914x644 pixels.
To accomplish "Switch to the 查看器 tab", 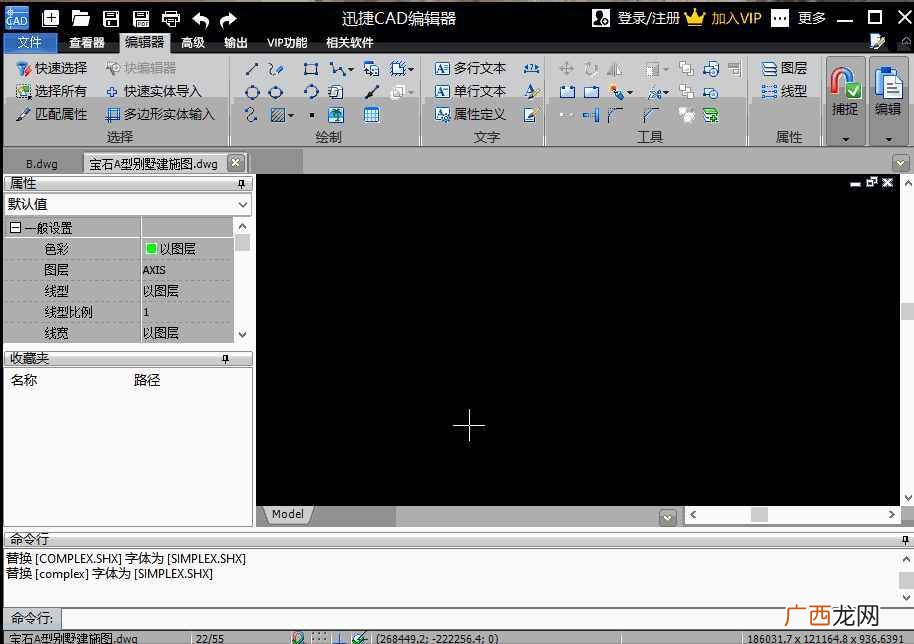I will point(87,43).
